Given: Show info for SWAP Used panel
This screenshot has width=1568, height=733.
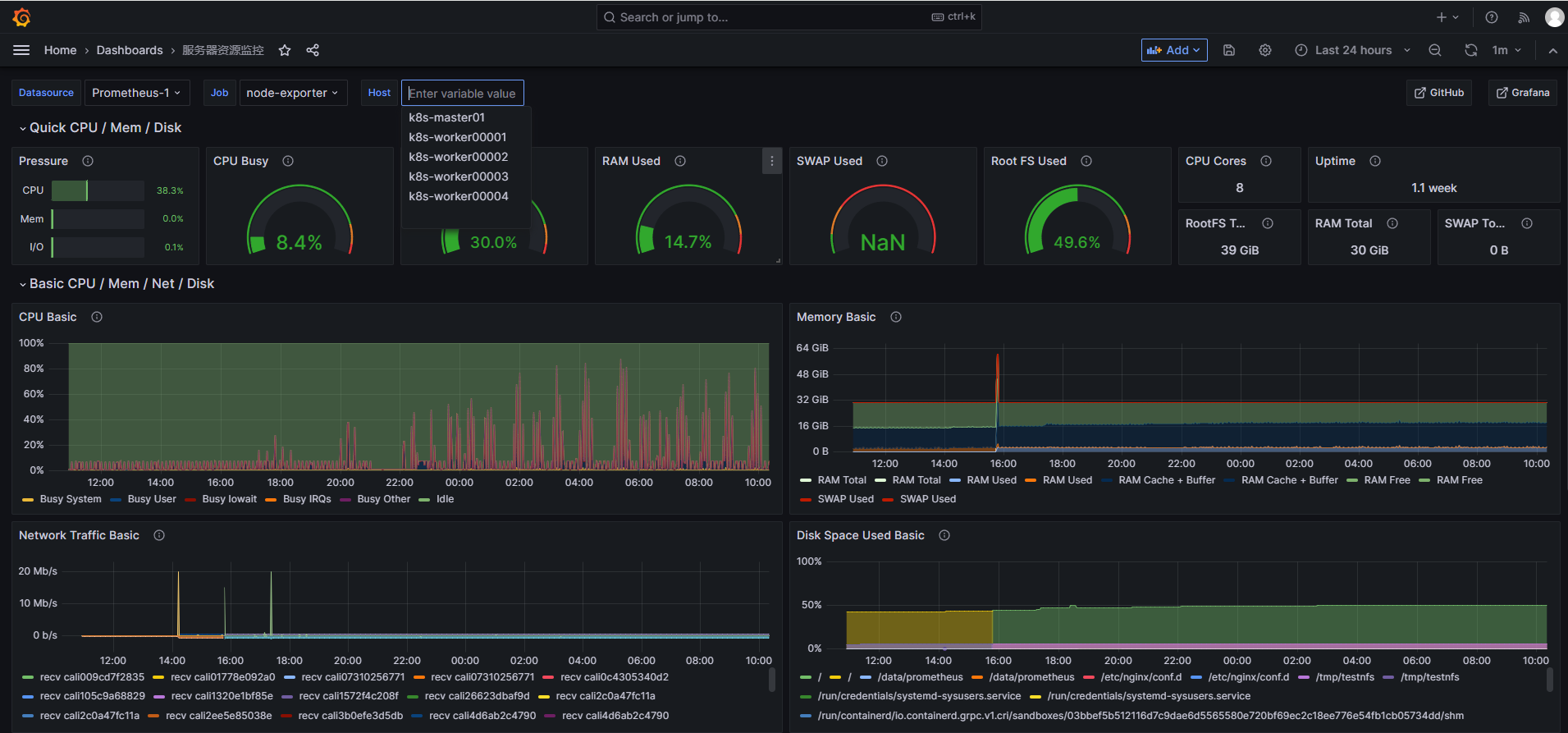Looking at the screenshot, I should (x=882, y=161).
